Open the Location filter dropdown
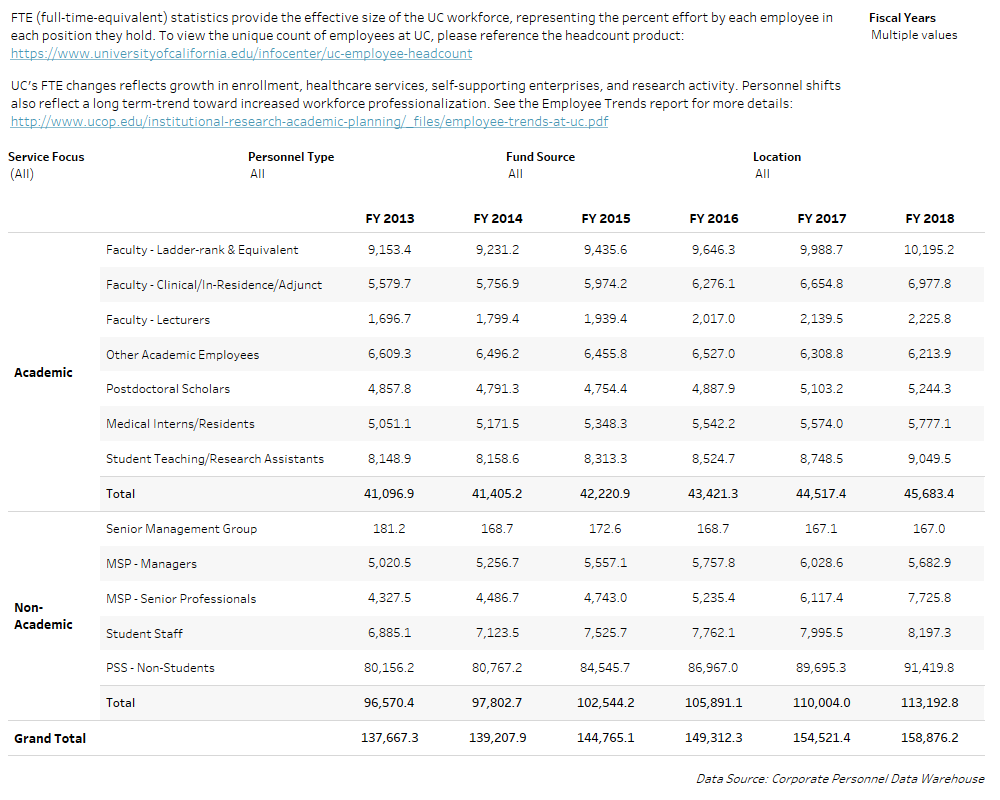Screen dimensions: 1000x800 pyautogui.click(x=762, y=174)
